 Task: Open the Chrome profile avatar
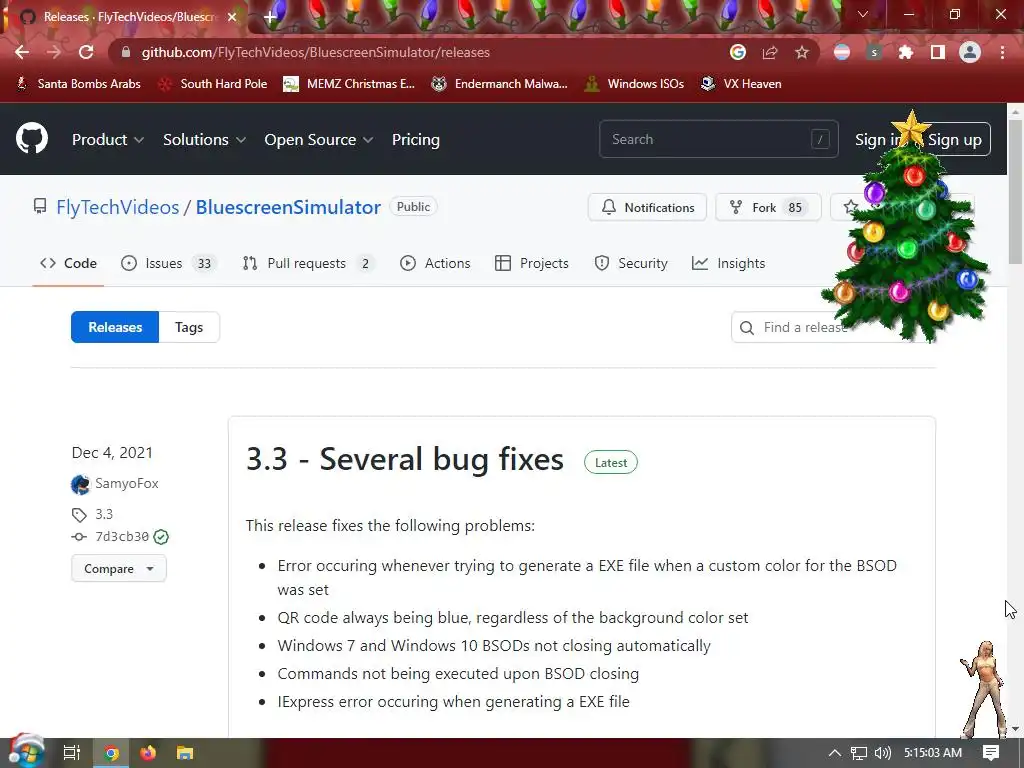(x=970, y=52)
